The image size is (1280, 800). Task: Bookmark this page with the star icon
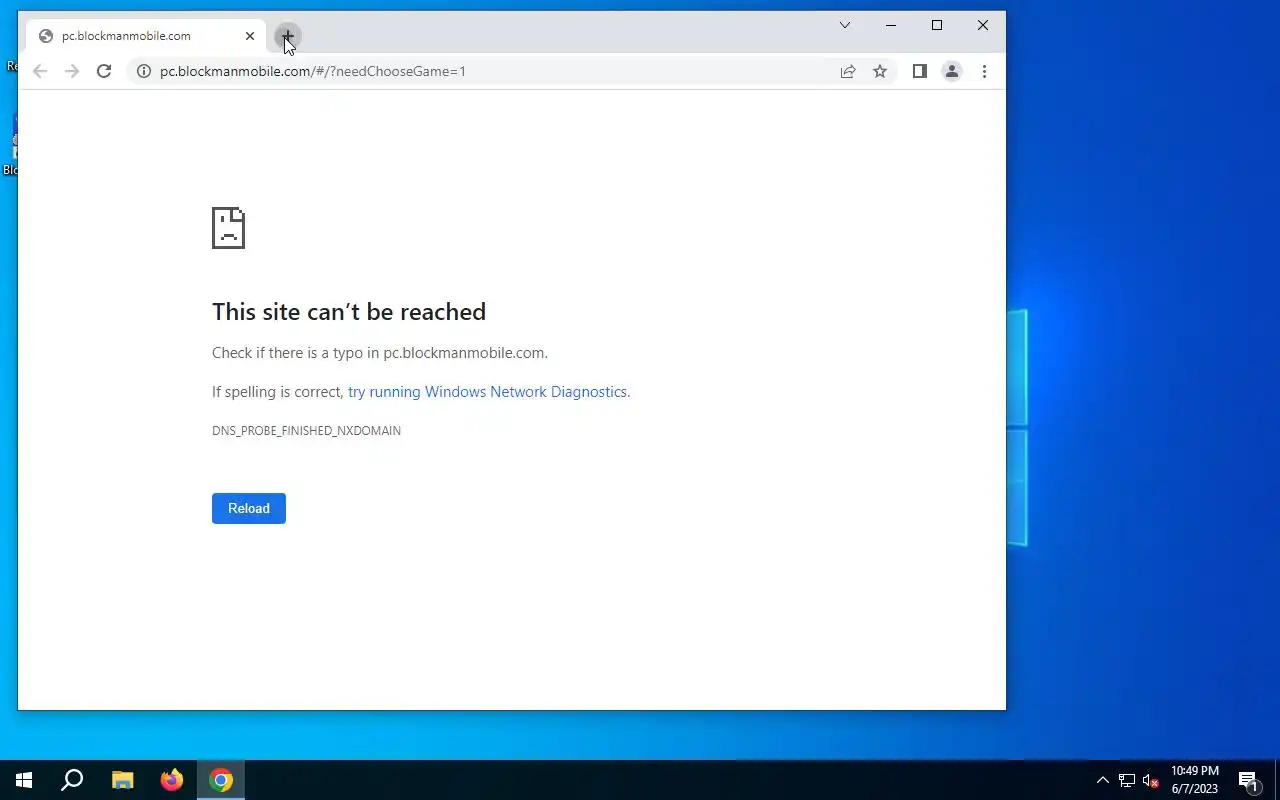(880, 71)
